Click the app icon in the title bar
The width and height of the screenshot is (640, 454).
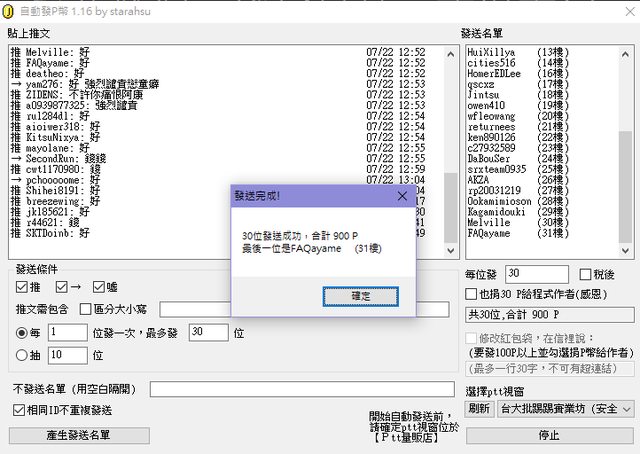(x=11, y=10)
